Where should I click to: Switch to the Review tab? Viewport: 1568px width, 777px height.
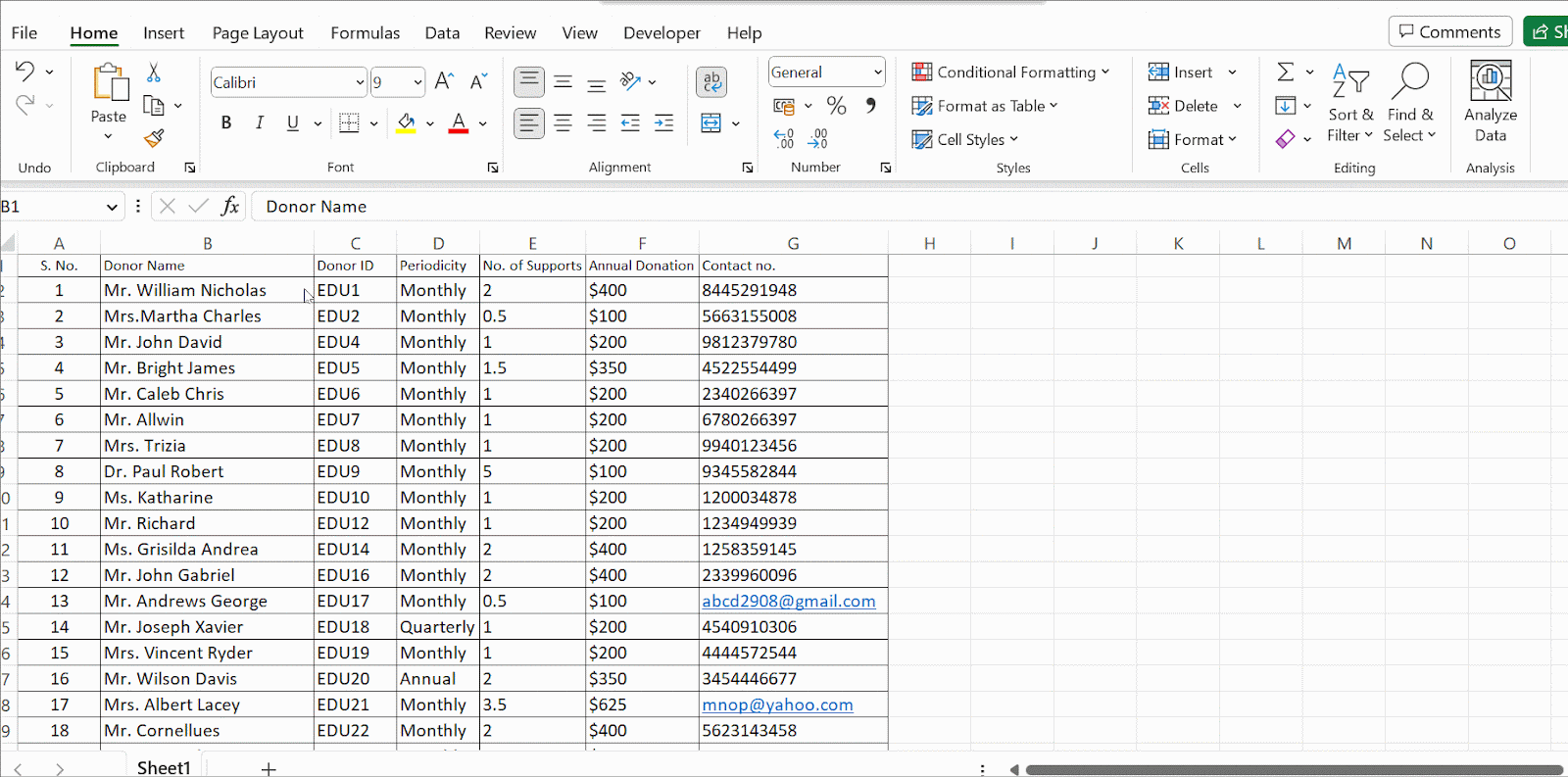[x=510, y=32]
